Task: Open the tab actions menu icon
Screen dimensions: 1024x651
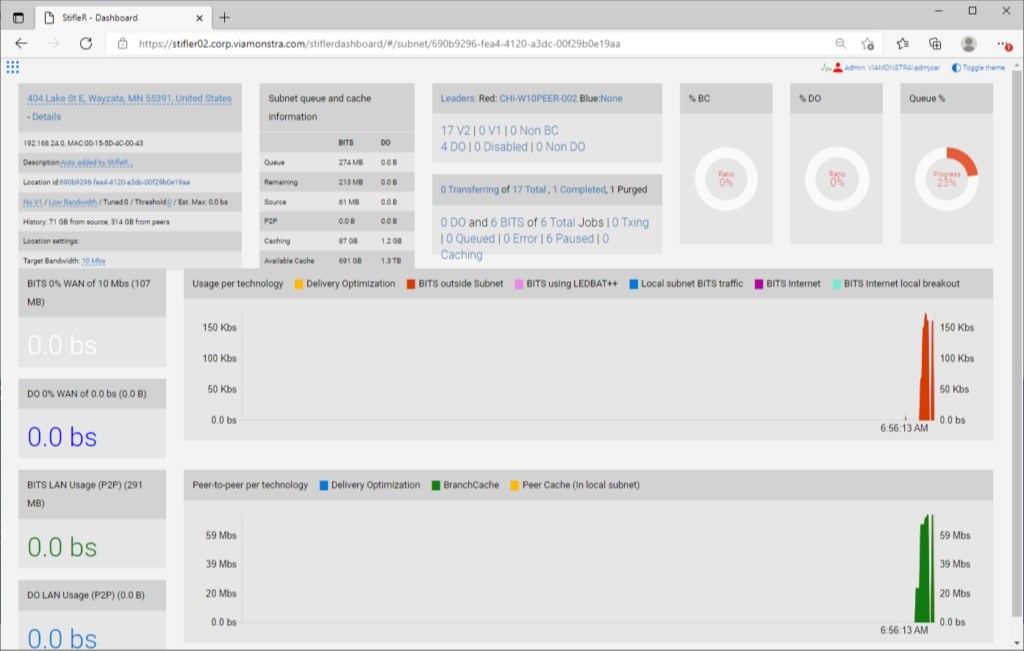Action: pyautogui.click(x=18, y=17)
